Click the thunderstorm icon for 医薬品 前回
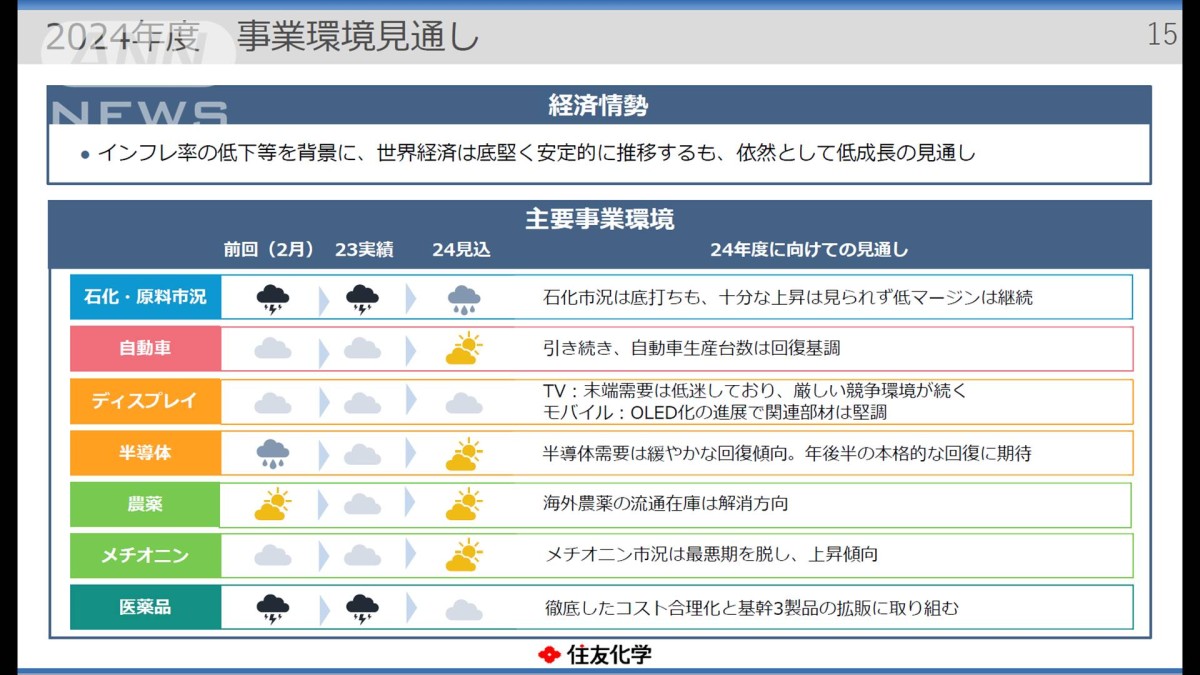Image resolution: width=1200 pixels, height=675 pixels. point(273,609)
